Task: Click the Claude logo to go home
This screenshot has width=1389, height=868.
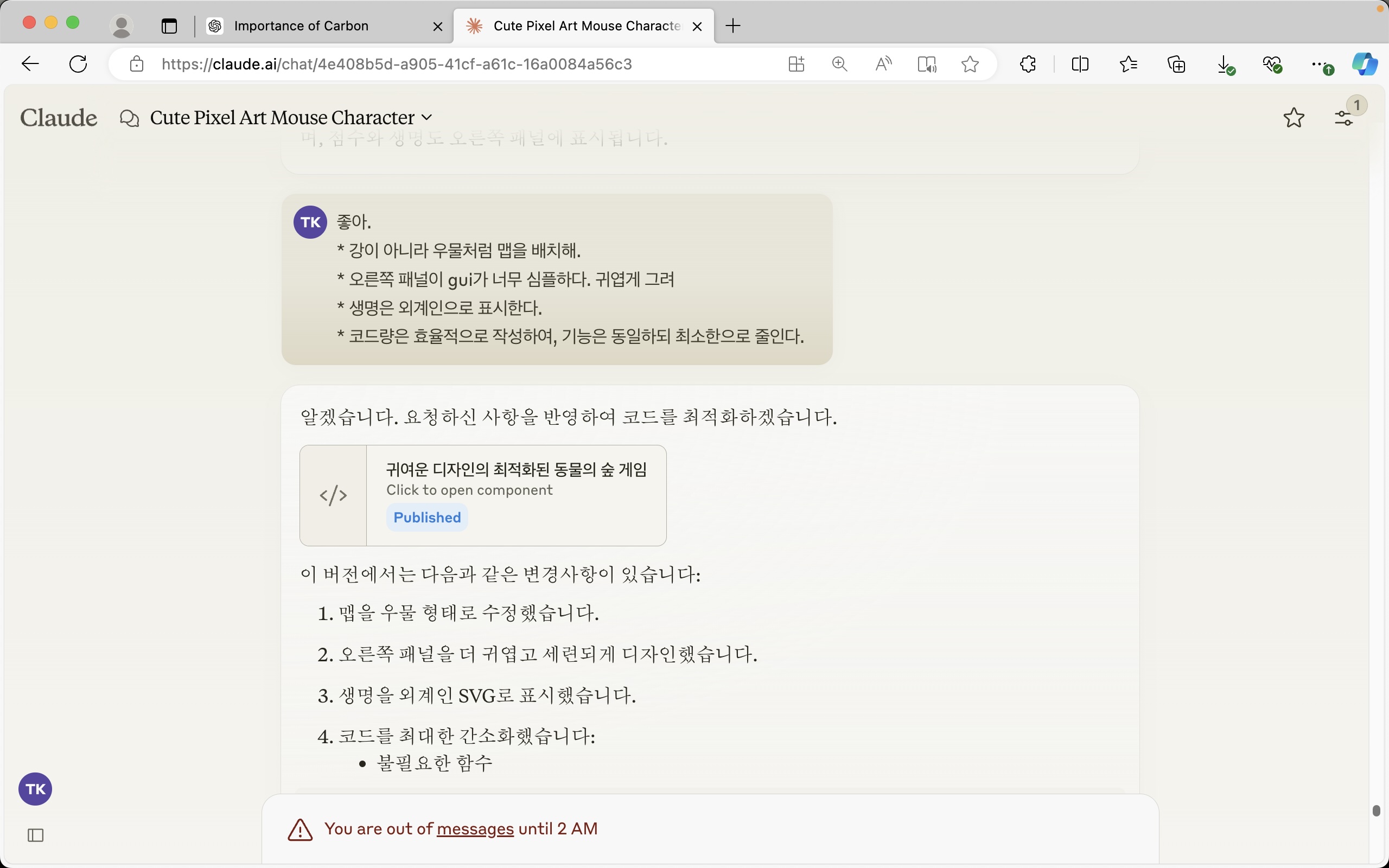Action: coord(59,118)
